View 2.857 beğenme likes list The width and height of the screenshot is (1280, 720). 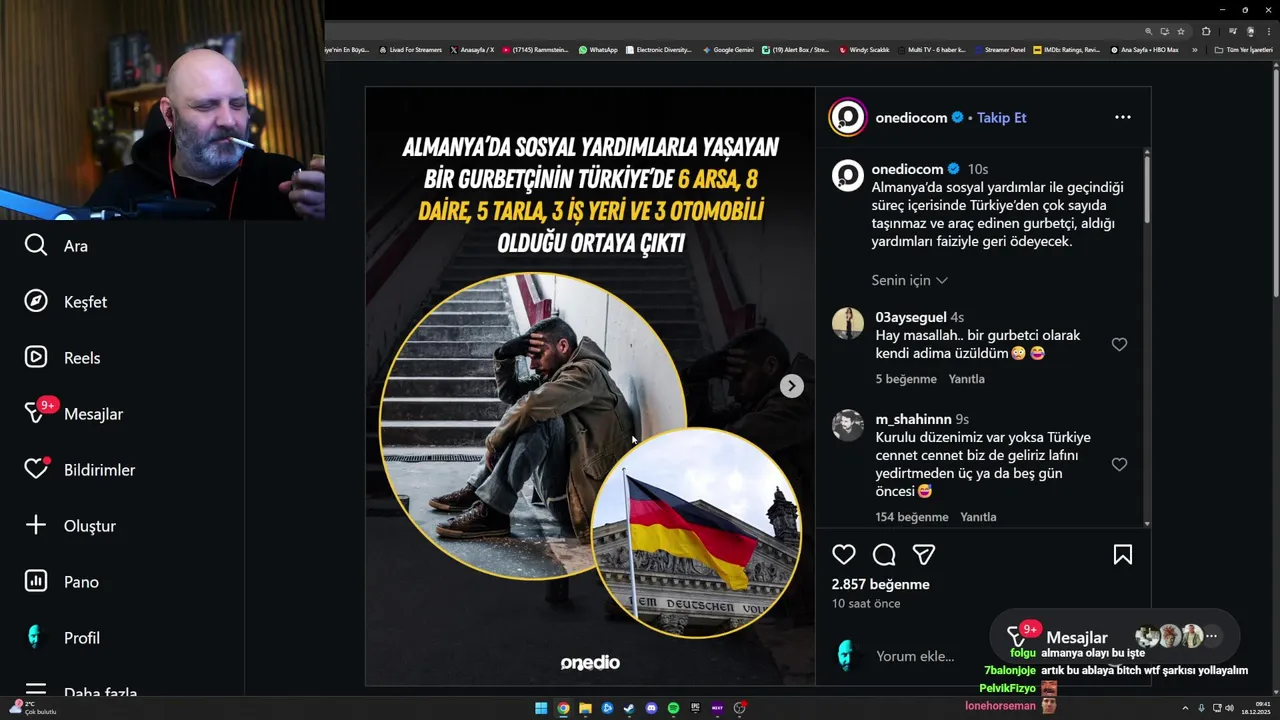coord(880,584)
